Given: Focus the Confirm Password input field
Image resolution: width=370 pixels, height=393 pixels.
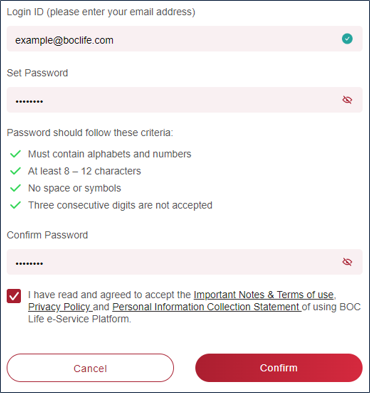Looking at the screenshot, I should coord(184,262).
